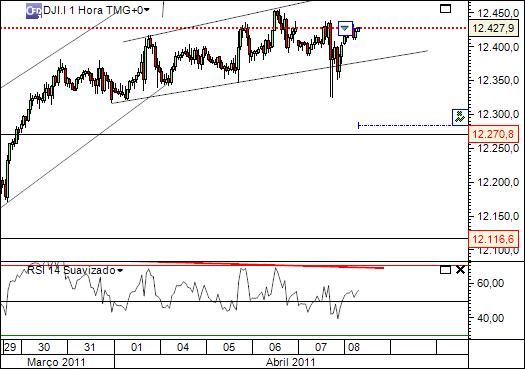Click date 05 on the time axis
The image size is (525, 369).
point(229,347)
